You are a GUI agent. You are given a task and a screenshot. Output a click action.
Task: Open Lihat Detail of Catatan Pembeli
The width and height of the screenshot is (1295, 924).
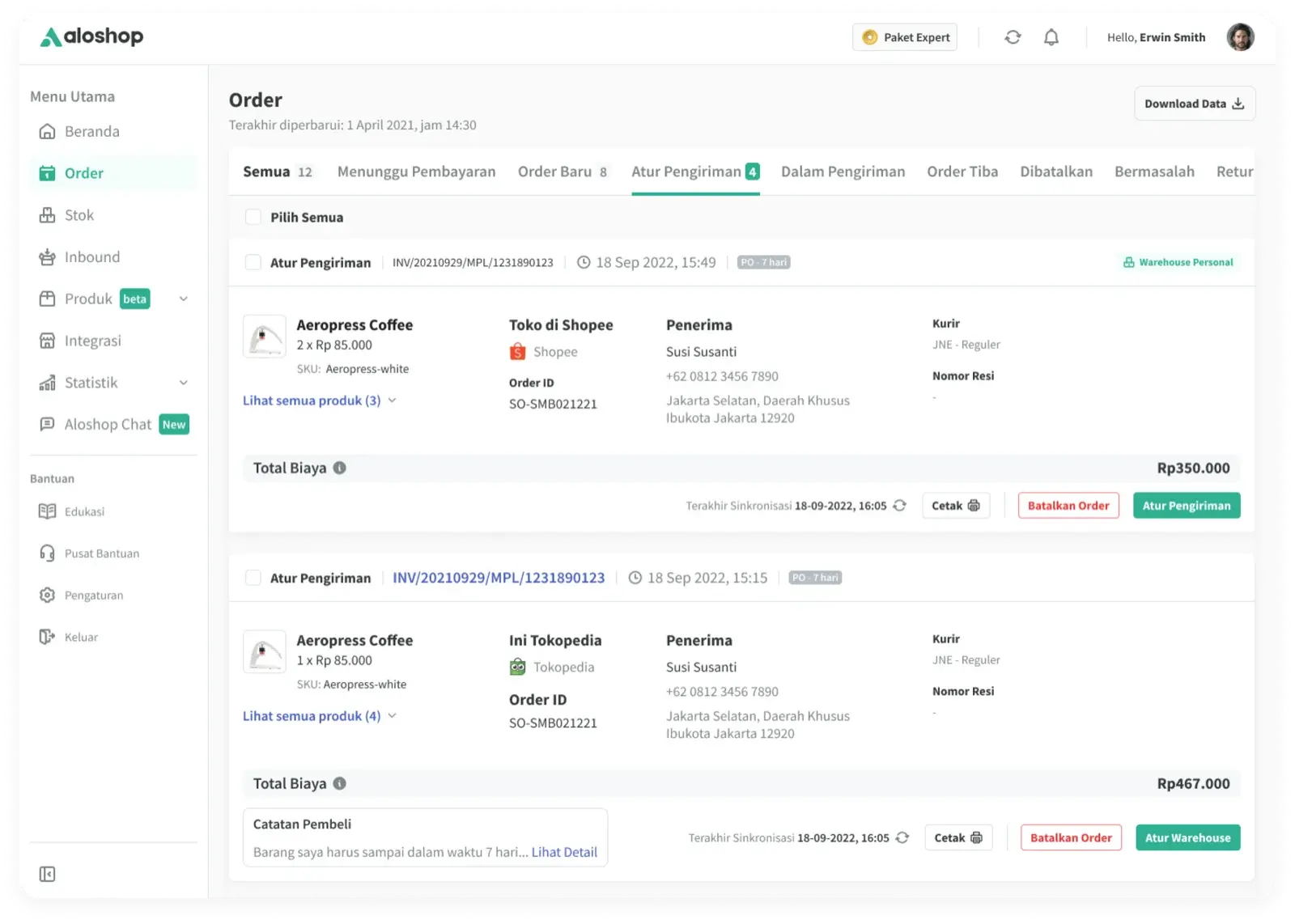pyautogui.click(x=564, y=852)
